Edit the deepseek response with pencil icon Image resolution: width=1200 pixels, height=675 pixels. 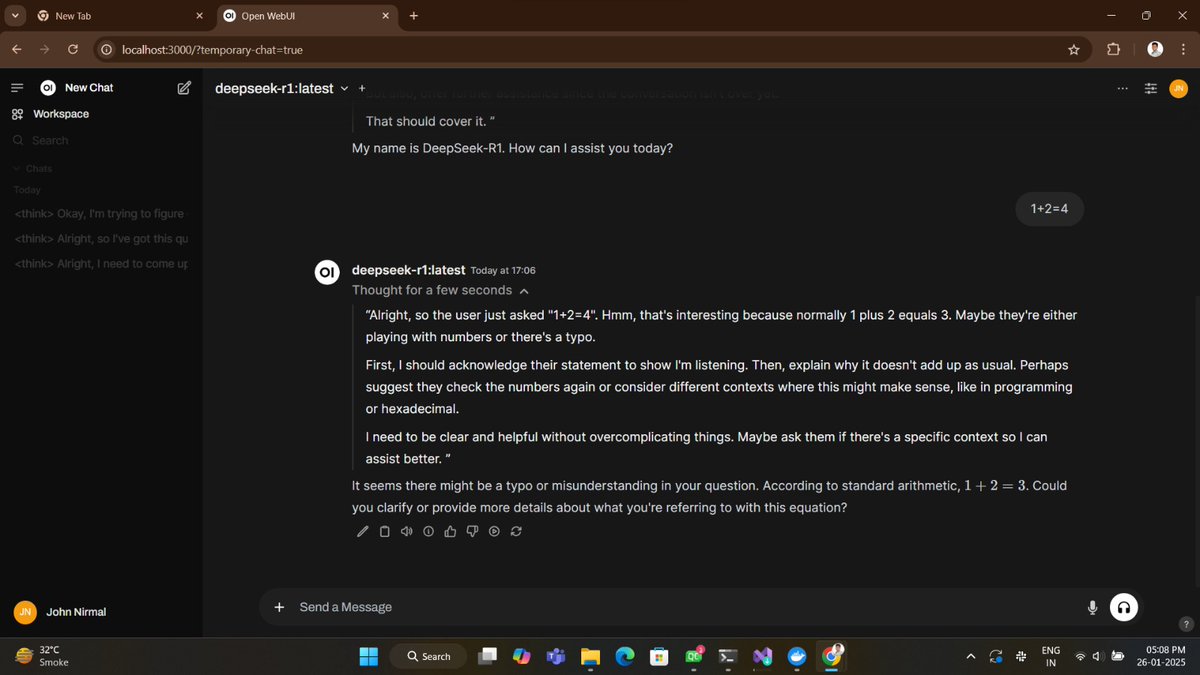coord(363,531)
